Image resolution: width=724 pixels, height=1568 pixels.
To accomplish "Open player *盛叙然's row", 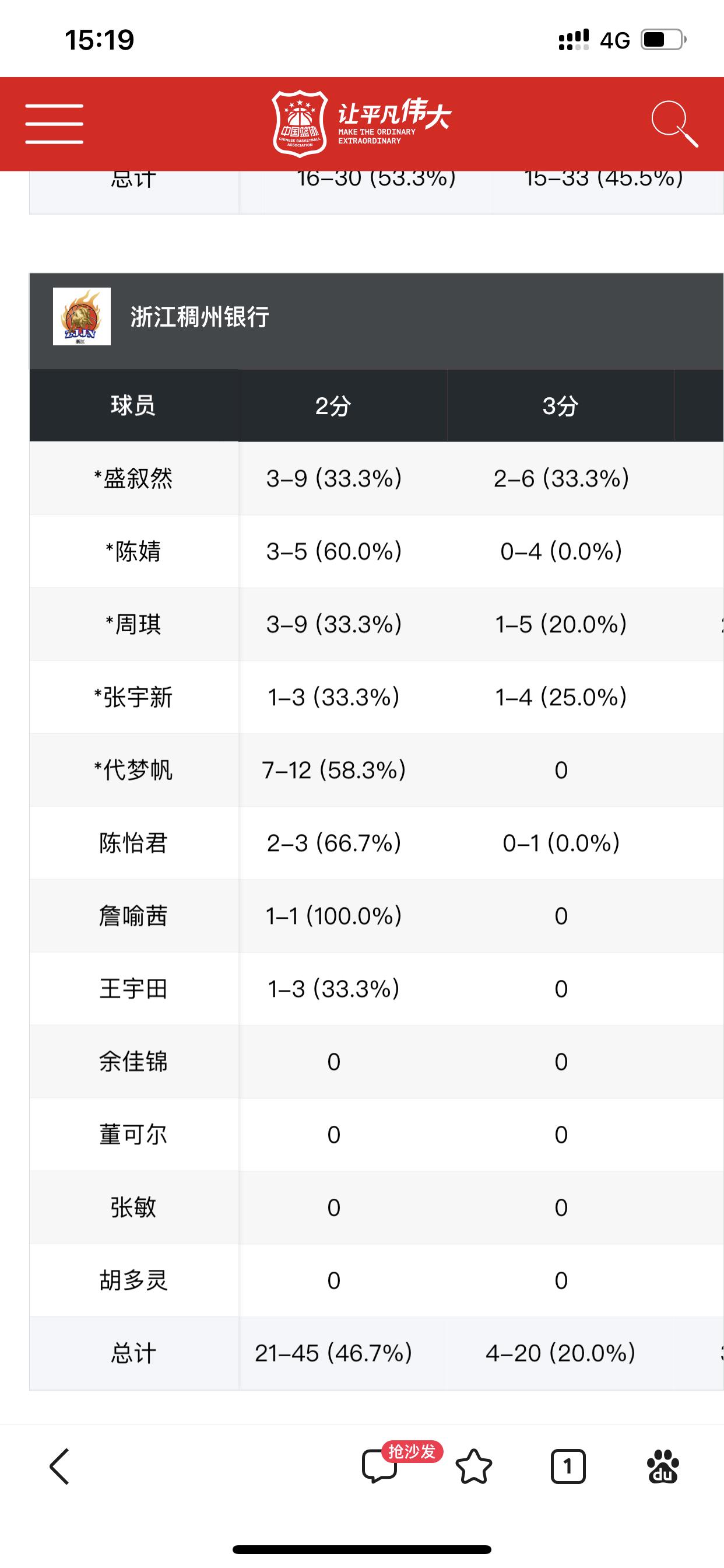I will point(377,478).
